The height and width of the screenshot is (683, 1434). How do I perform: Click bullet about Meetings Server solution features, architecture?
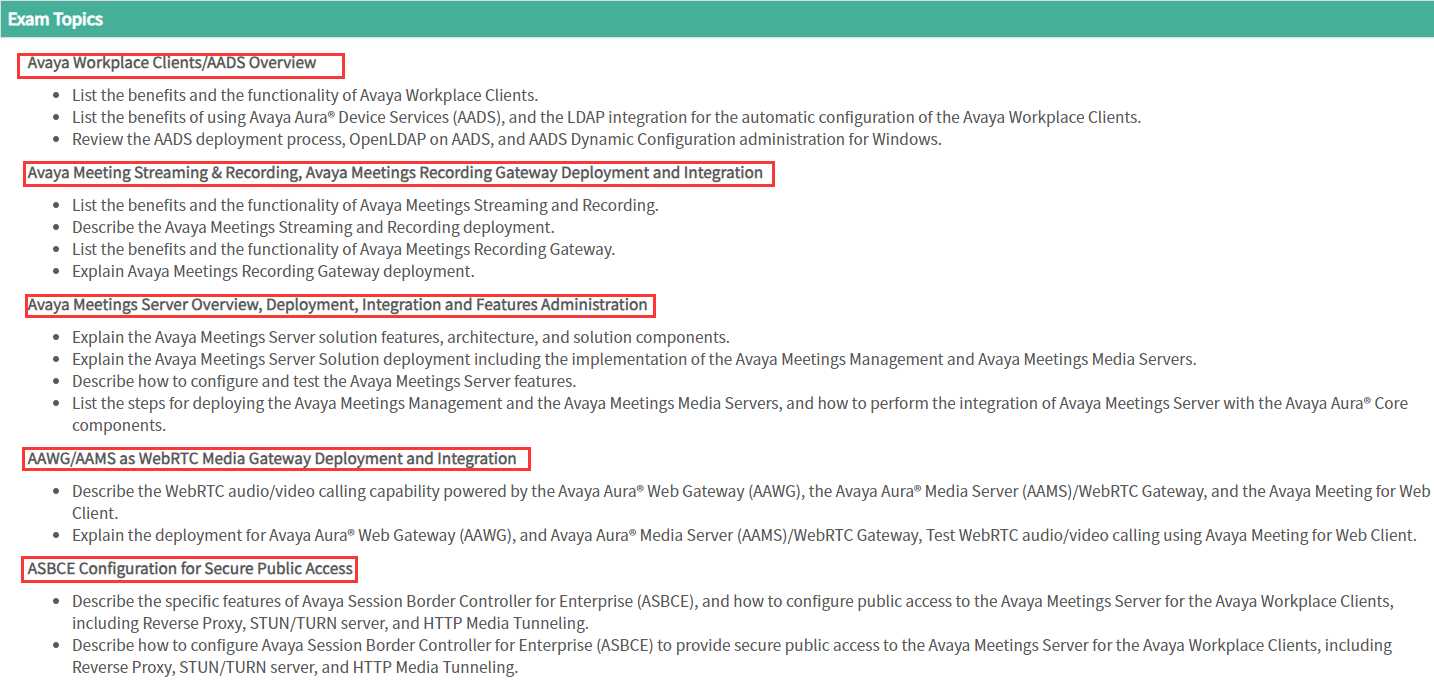click(x=401, y=337)
